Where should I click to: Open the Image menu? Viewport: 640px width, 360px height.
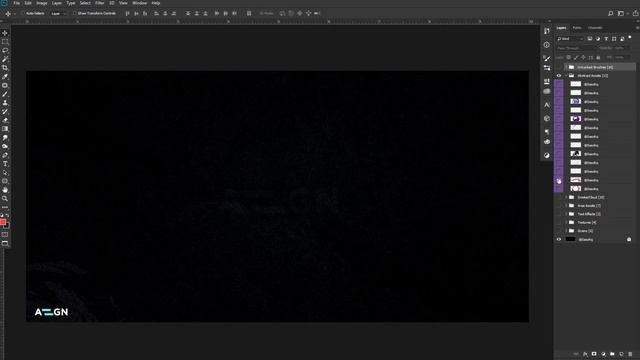[42, 3]
